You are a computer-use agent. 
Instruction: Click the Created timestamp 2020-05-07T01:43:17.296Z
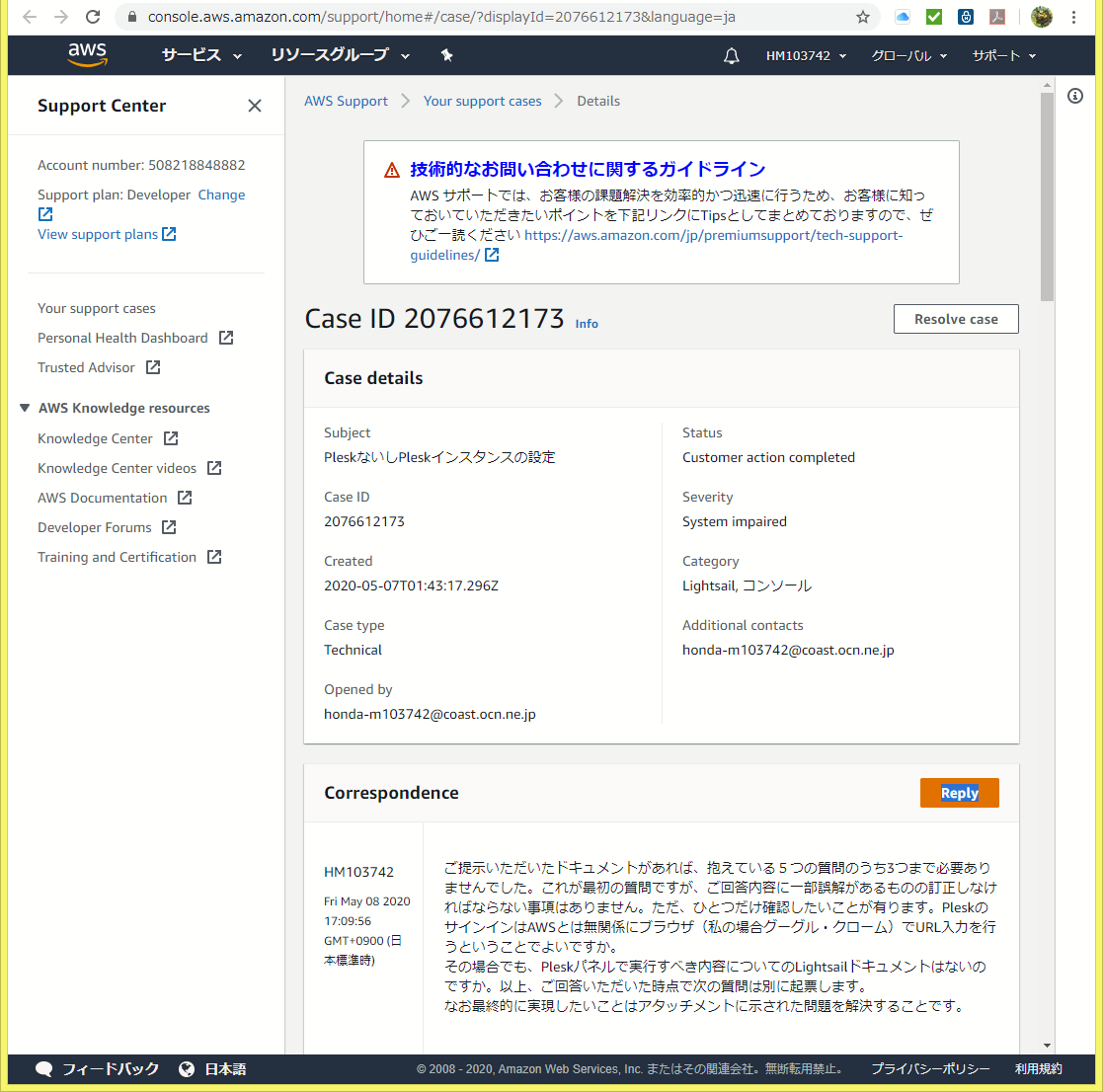(x=411, y=585)
